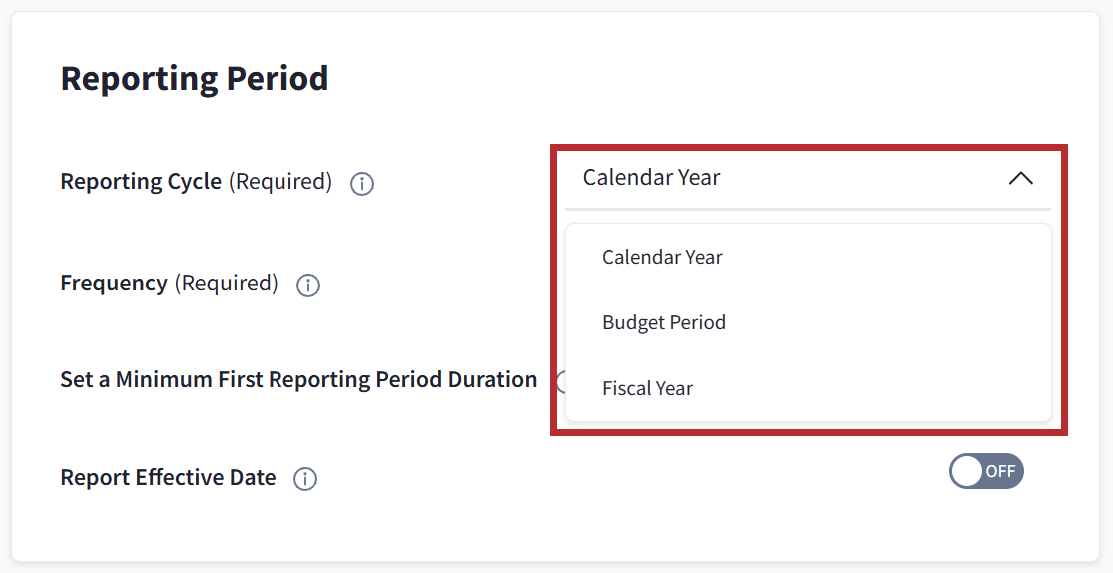The width and height of the screenshot is (1113, 573).
Task: Click the Reporting Period heading
Action: [x=194, y=78]
